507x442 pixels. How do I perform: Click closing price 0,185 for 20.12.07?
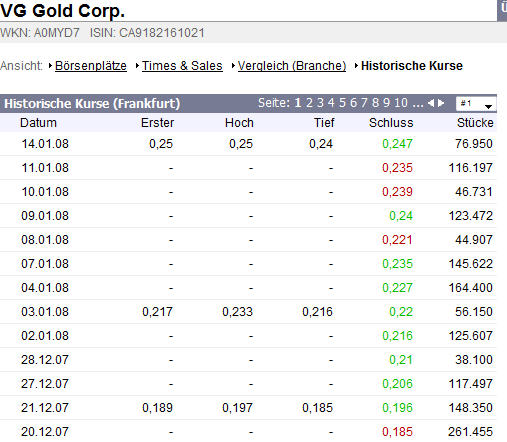coord(397,432)
